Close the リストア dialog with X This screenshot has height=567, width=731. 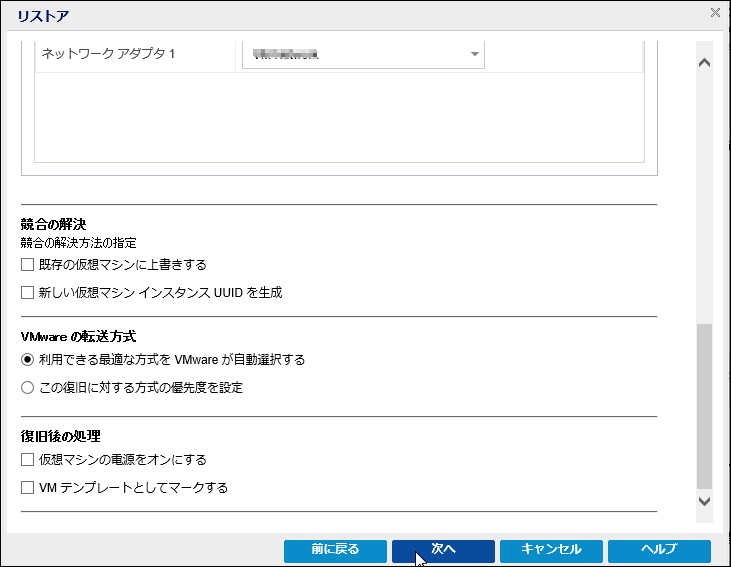(x=715, y=13)
